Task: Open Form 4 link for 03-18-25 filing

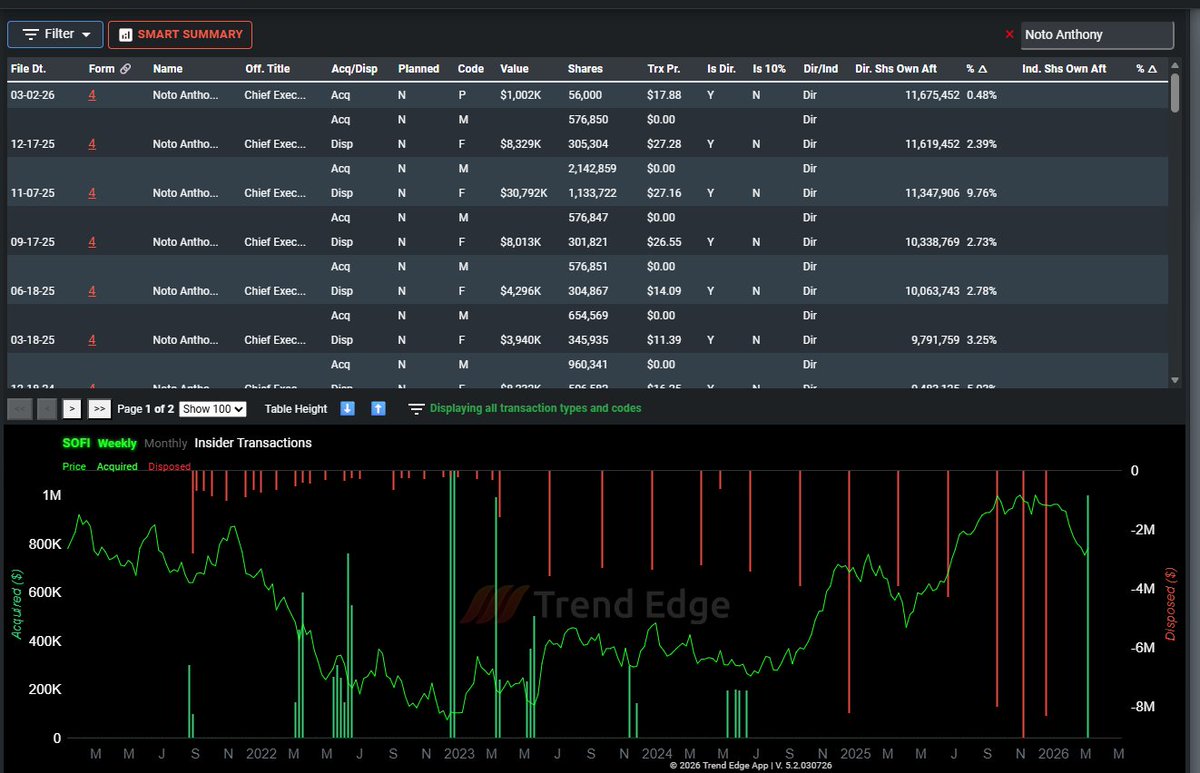Action: pos(92,340)
